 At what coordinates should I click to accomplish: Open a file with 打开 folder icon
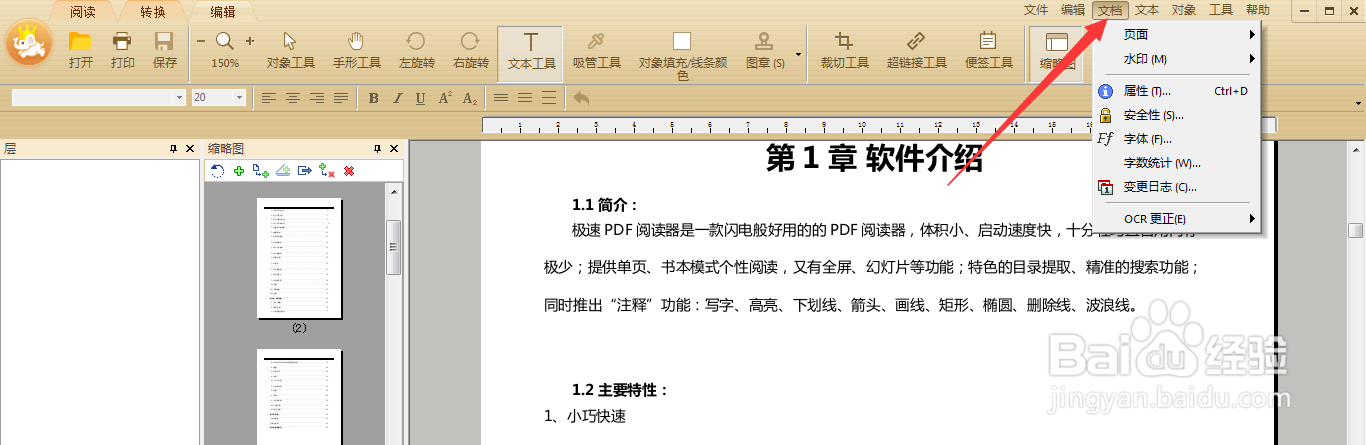[x=81, y=51]
